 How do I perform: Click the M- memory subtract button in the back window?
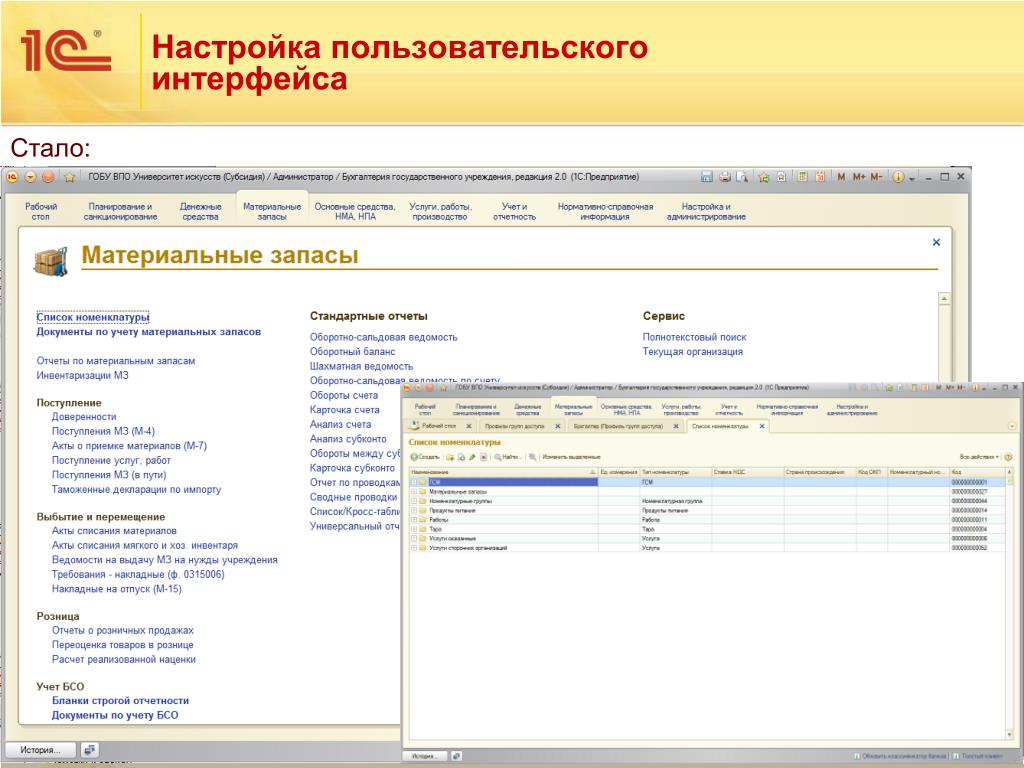tap(876, 177)
